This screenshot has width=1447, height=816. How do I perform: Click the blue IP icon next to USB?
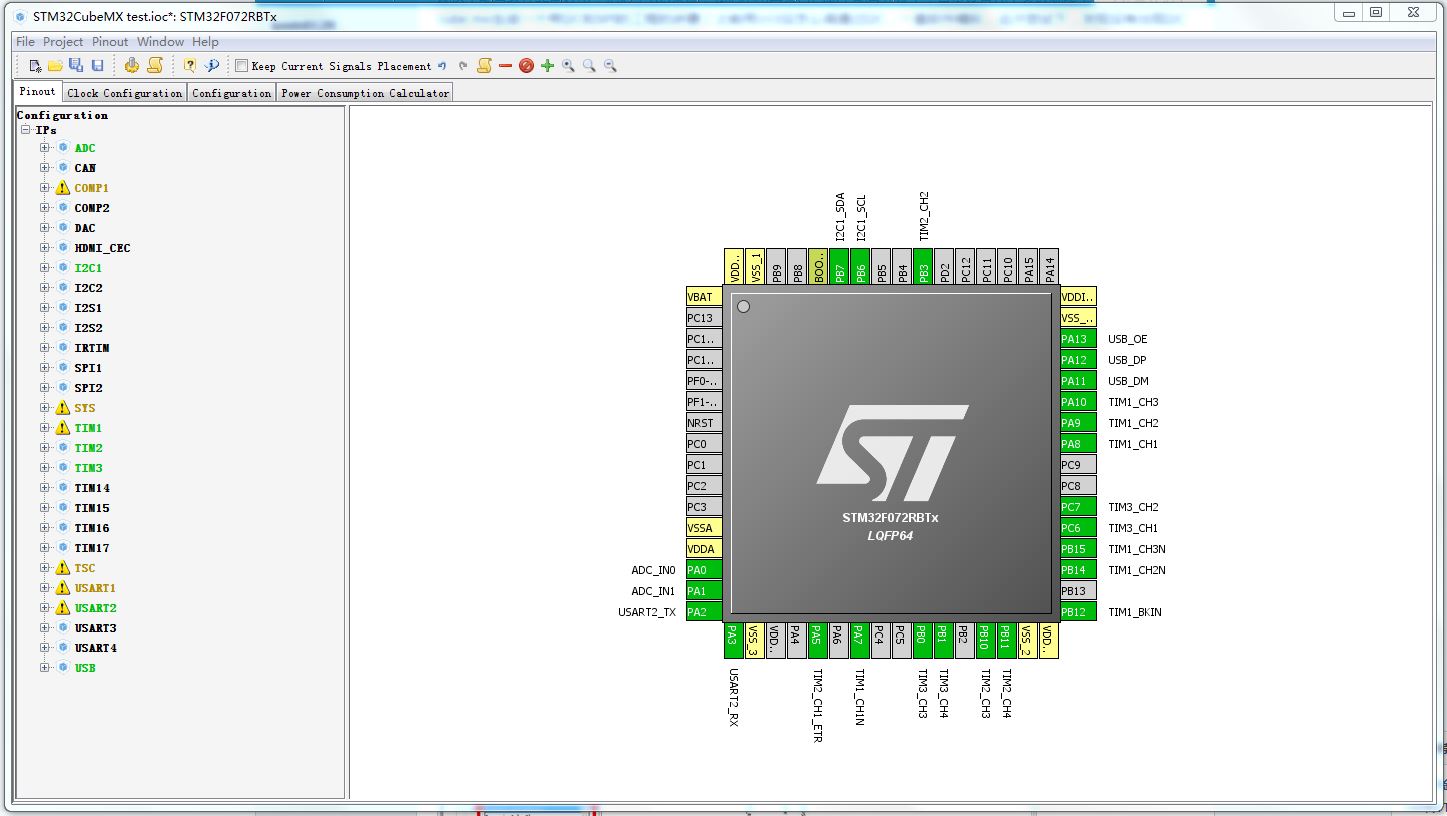63,668
